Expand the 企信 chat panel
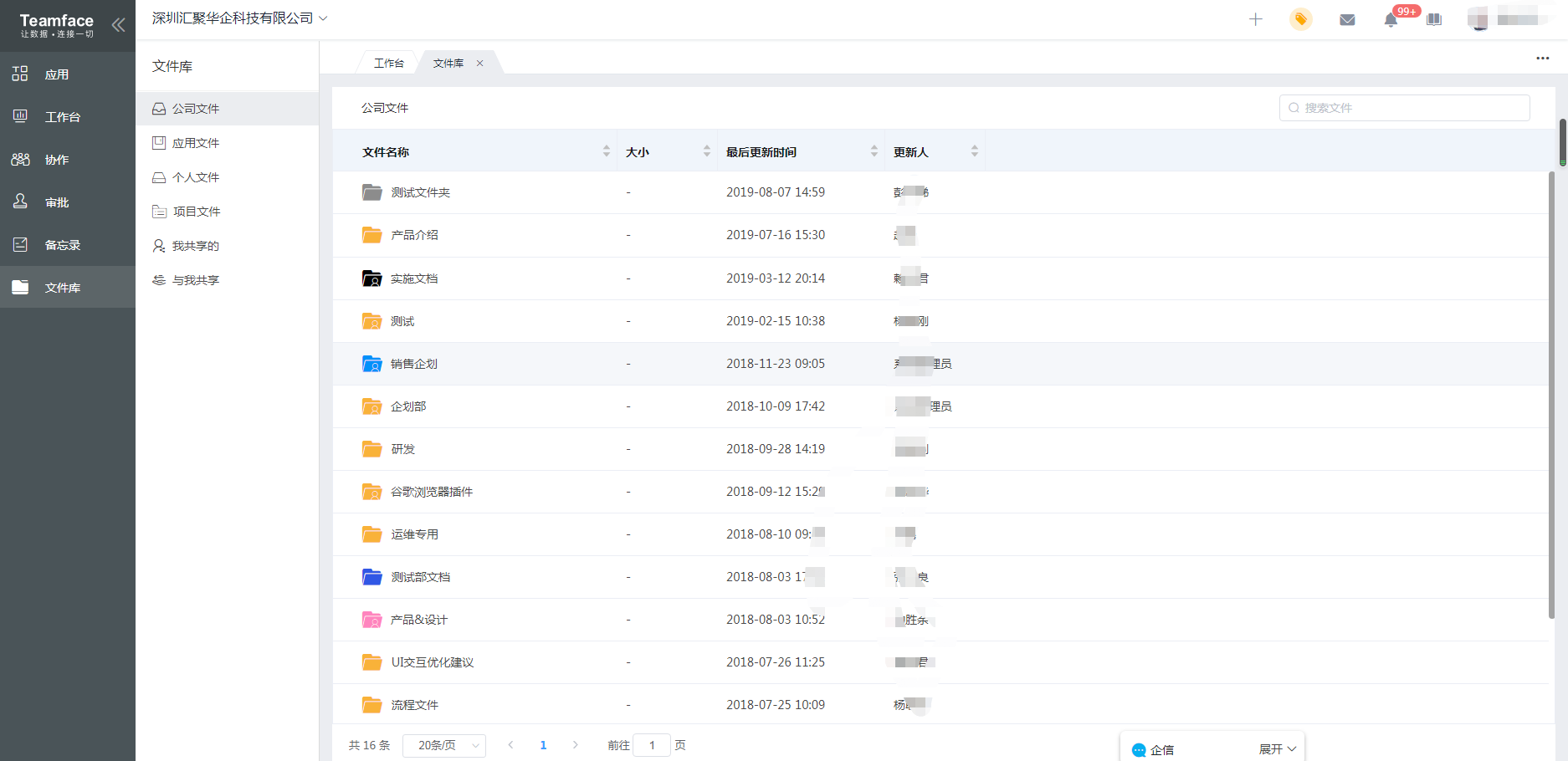Screen dimensions: 1568x761 pyautogui.click(x=1277, y=749)
